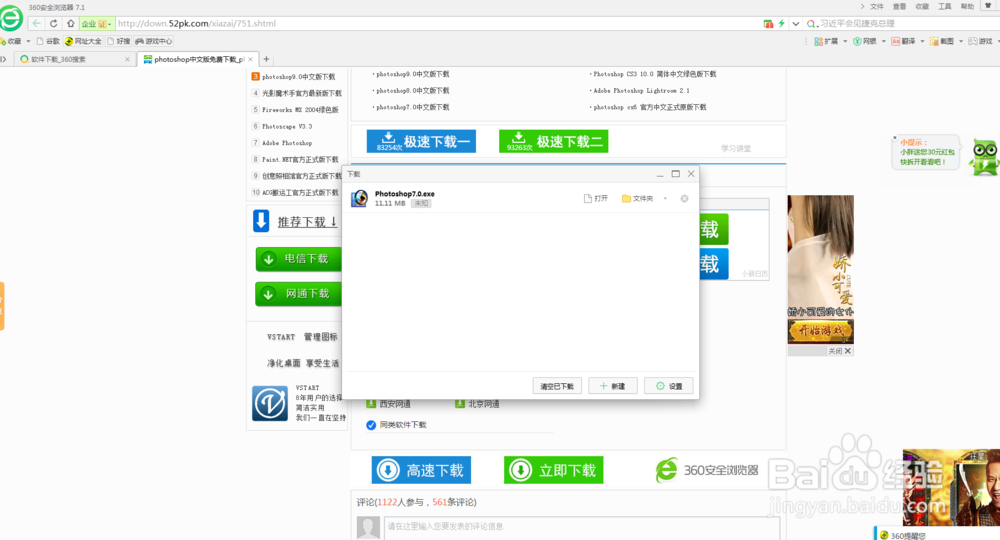Click 文件夹 to open download folder
1000x540 pixels.
coord(637,198)
